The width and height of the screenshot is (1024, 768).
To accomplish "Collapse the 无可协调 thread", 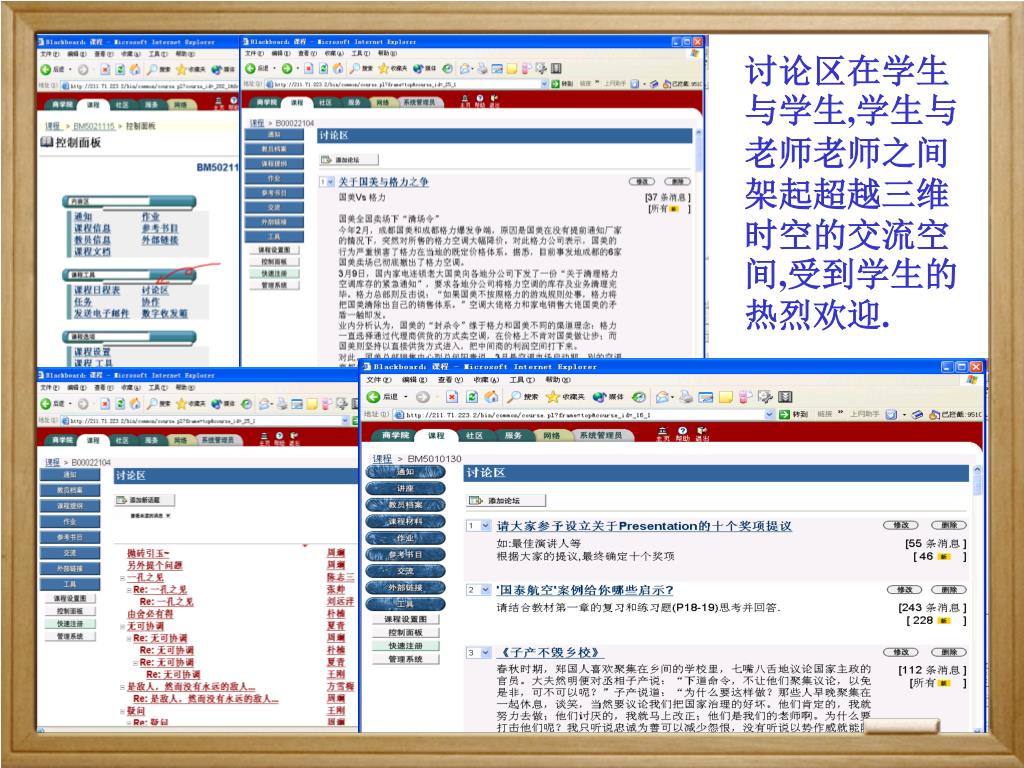I will (x=122, y=627).
